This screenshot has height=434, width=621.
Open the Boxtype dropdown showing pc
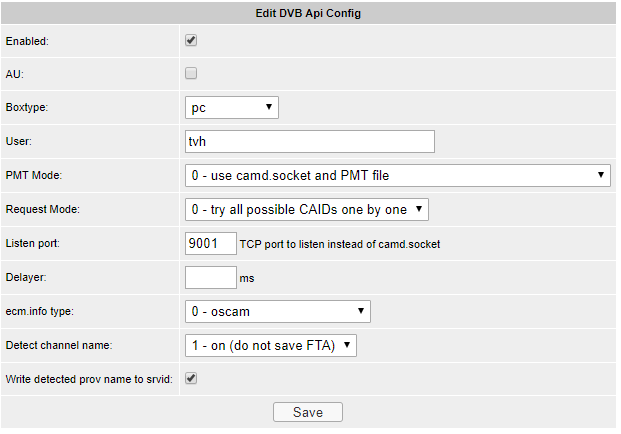pyautogui.click(x=232, y=107)
